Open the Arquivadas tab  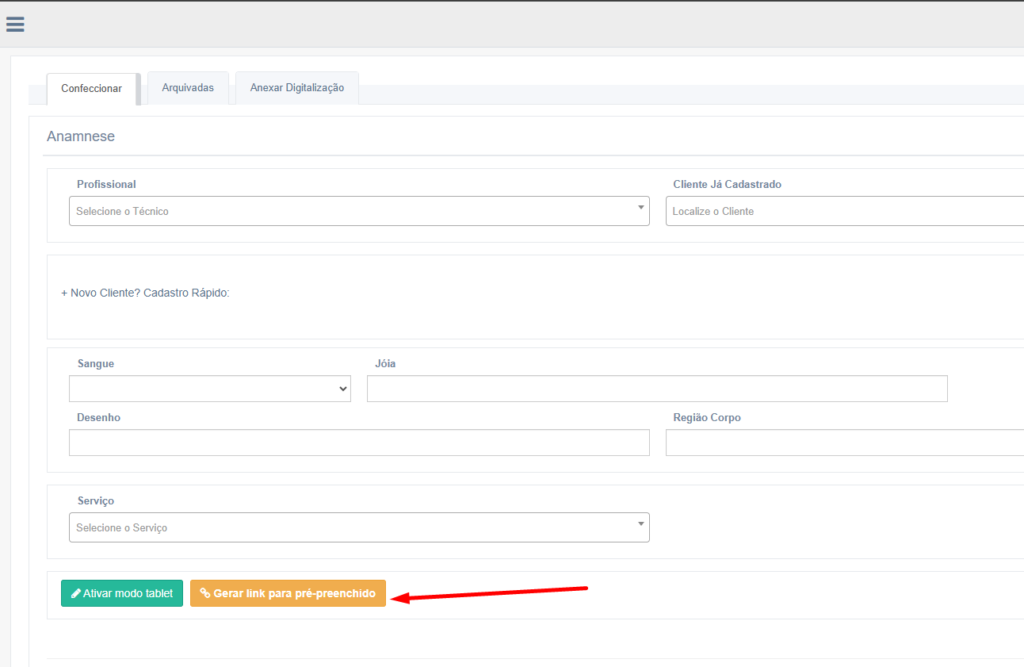tap(188, 88)
